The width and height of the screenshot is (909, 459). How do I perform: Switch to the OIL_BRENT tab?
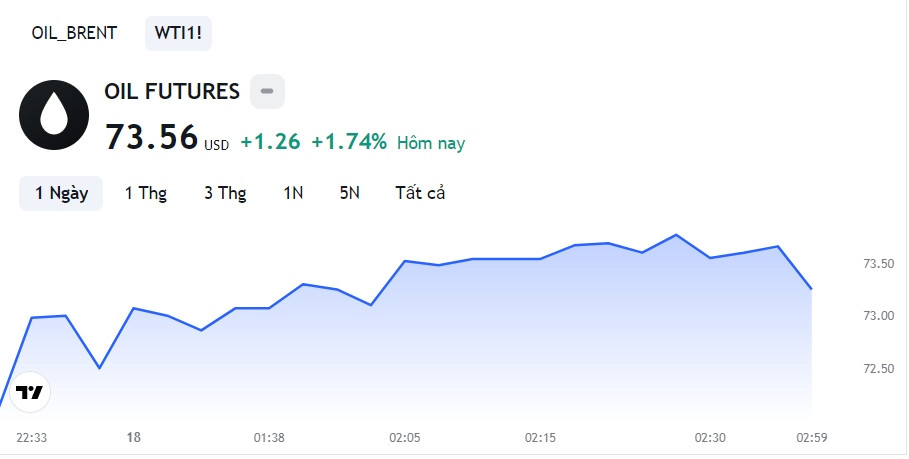pyautogui.click(x=74, y=33)
